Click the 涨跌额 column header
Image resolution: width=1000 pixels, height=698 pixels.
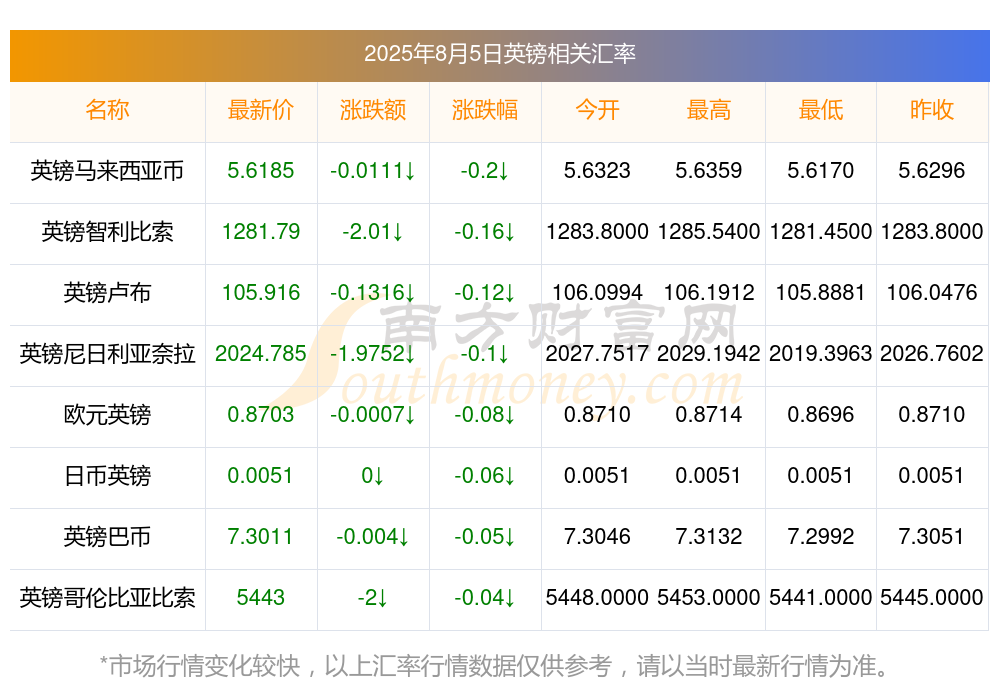(372, 110)
